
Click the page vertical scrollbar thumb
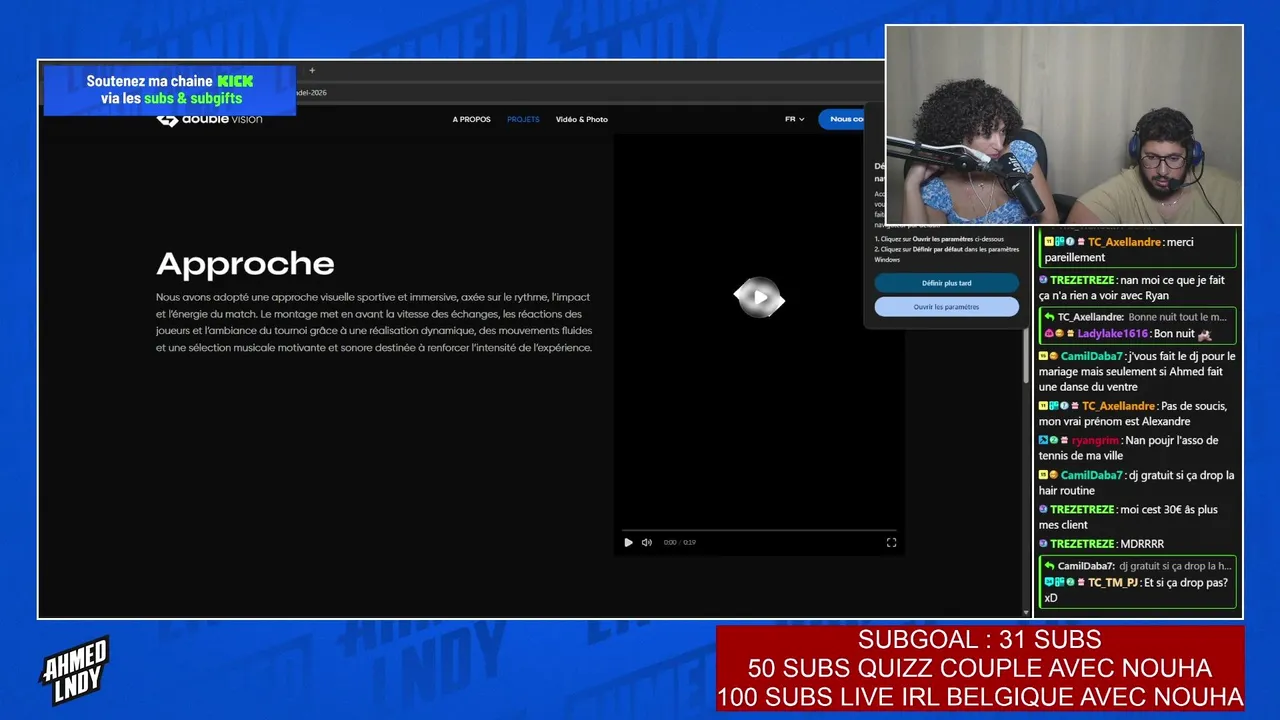[x=1026, y=354]
